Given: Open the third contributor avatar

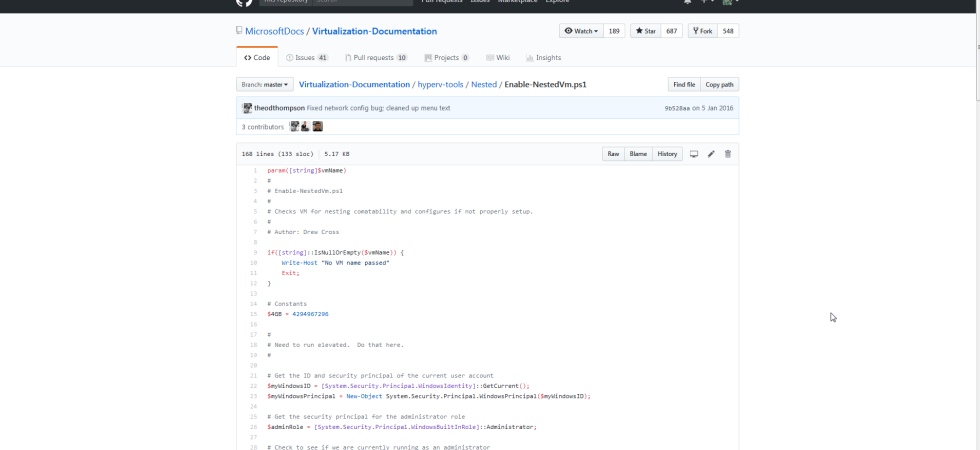Looking at the screenshot, I should pos(318,126).
